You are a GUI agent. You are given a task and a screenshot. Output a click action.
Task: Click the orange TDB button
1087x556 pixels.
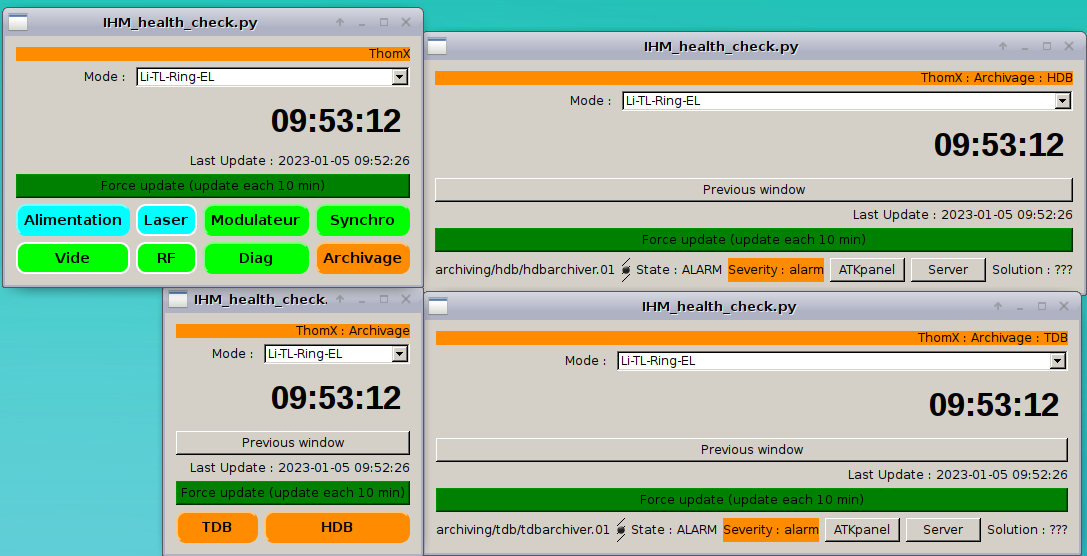coord(217,528)
